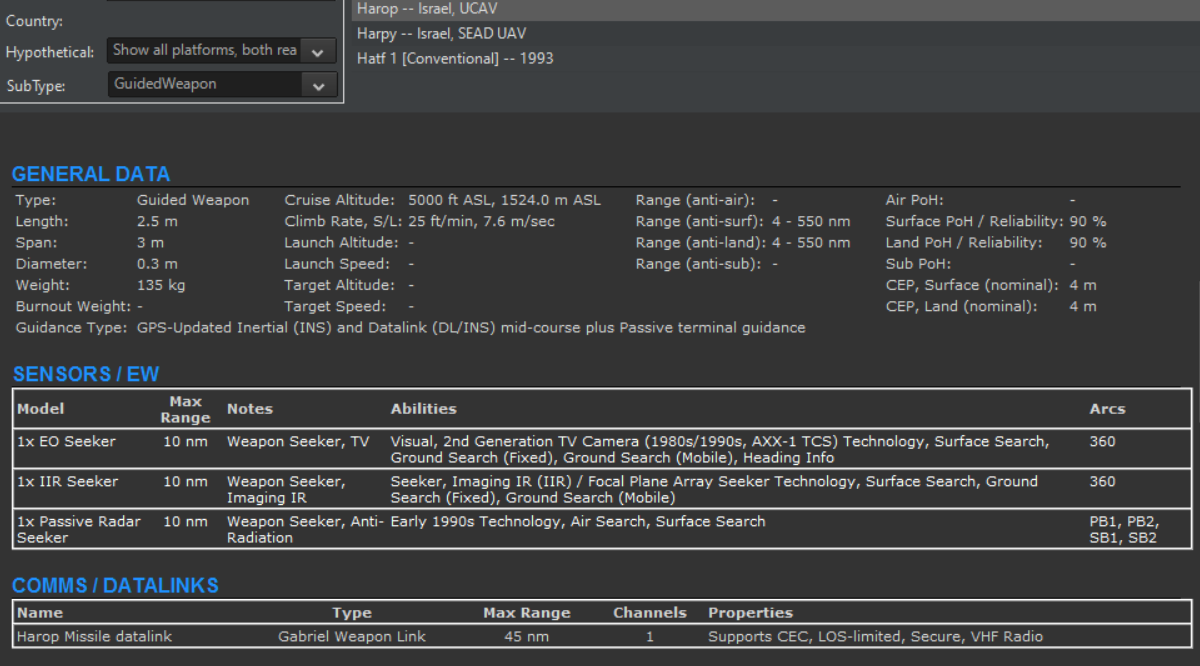
Task: Select Harop -- Israel, UCAV in the list
Action: click(775, 9)
